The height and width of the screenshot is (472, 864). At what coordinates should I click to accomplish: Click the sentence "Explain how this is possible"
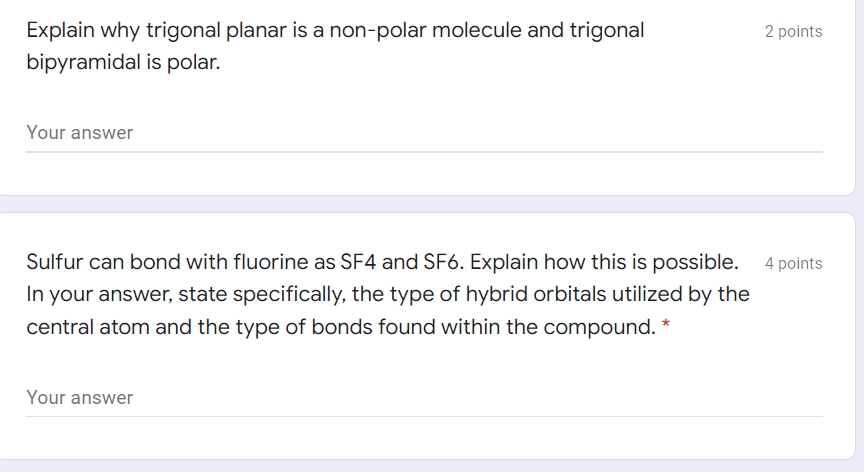pyautogui.click(x=604, y=263)
